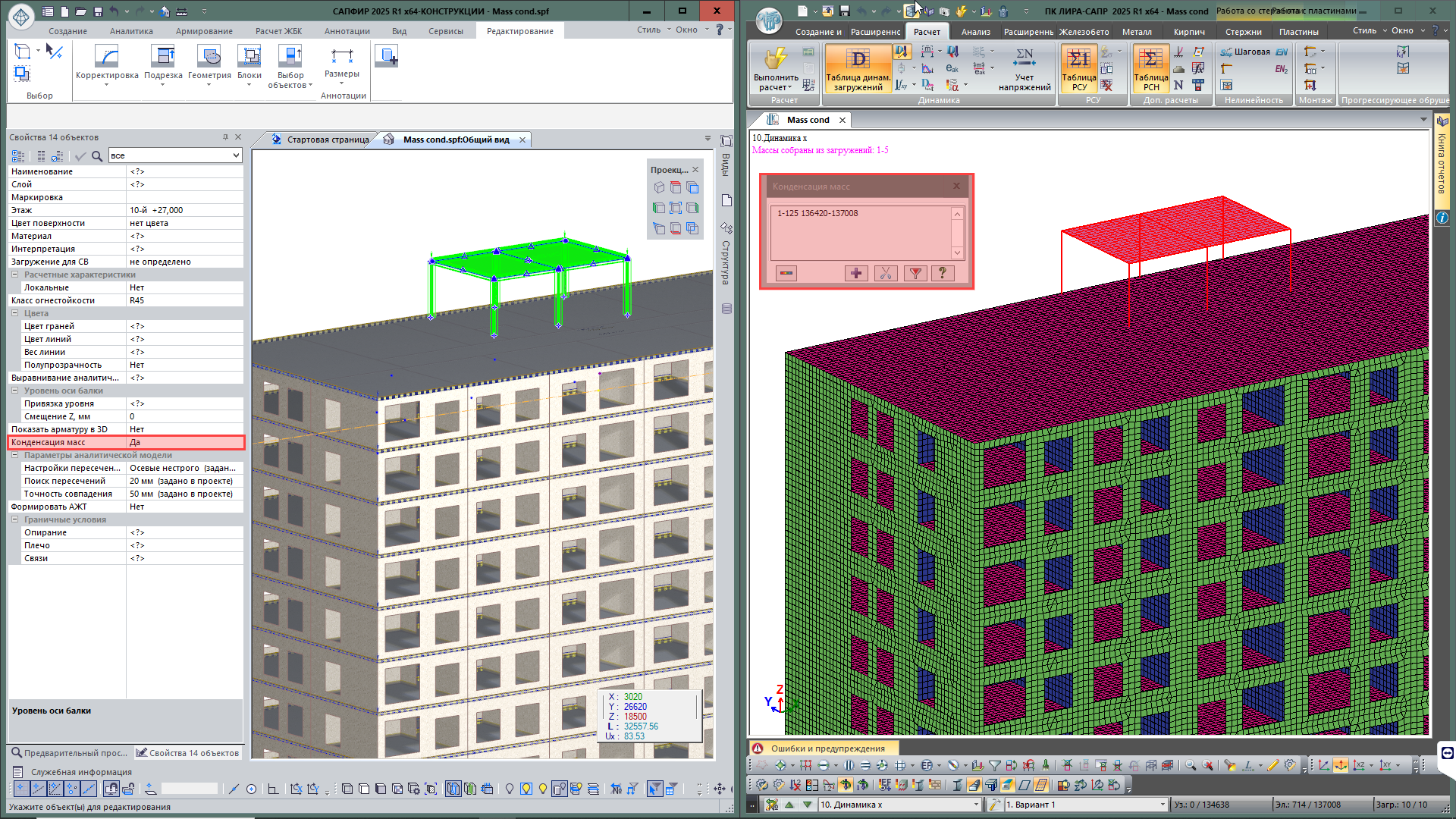Open load case dropdown '10. Динамика x'
1456x819 pixels.
coord(976,805)
